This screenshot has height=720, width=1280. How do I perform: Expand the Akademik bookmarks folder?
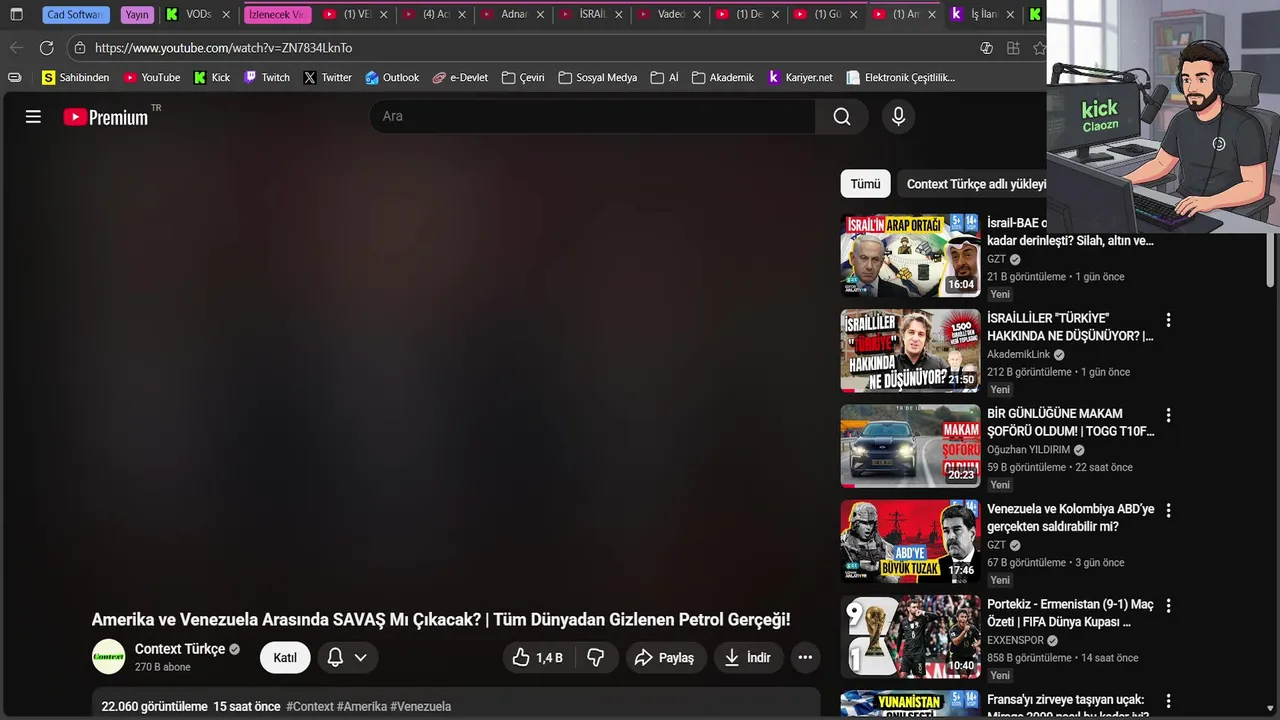723,77
